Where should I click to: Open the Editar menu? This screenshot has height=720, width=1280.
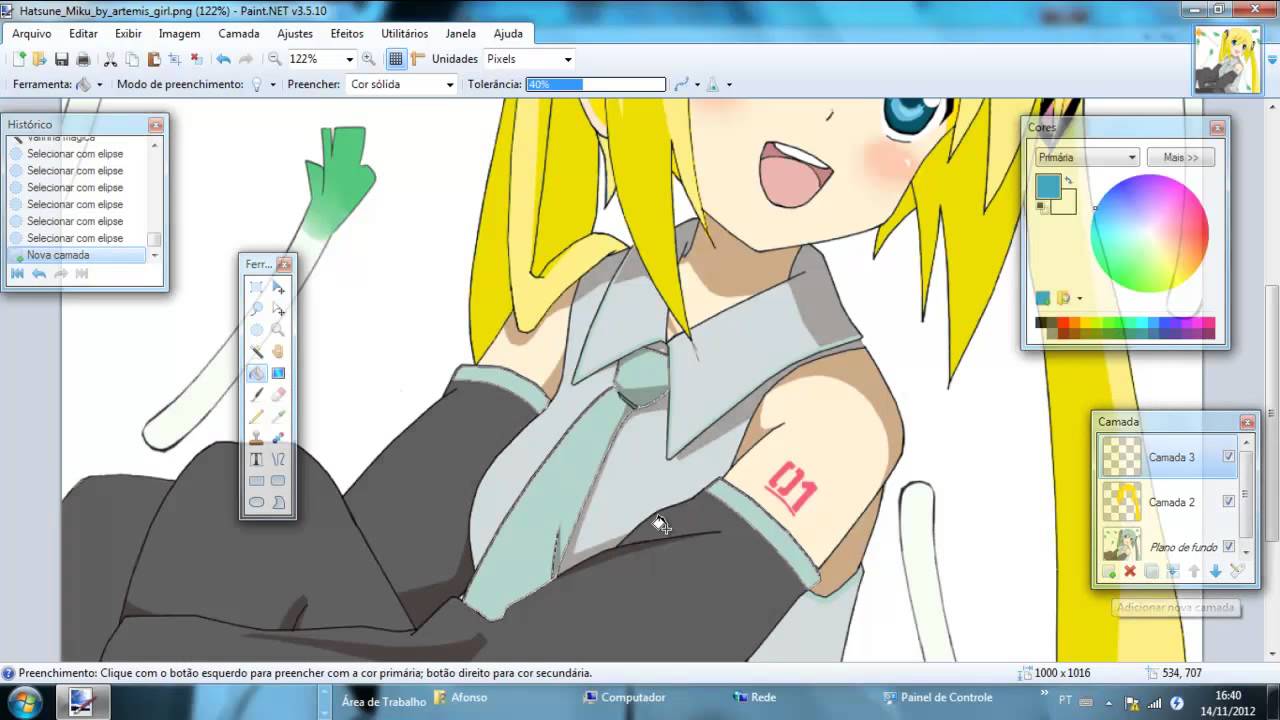coord(83,33)
